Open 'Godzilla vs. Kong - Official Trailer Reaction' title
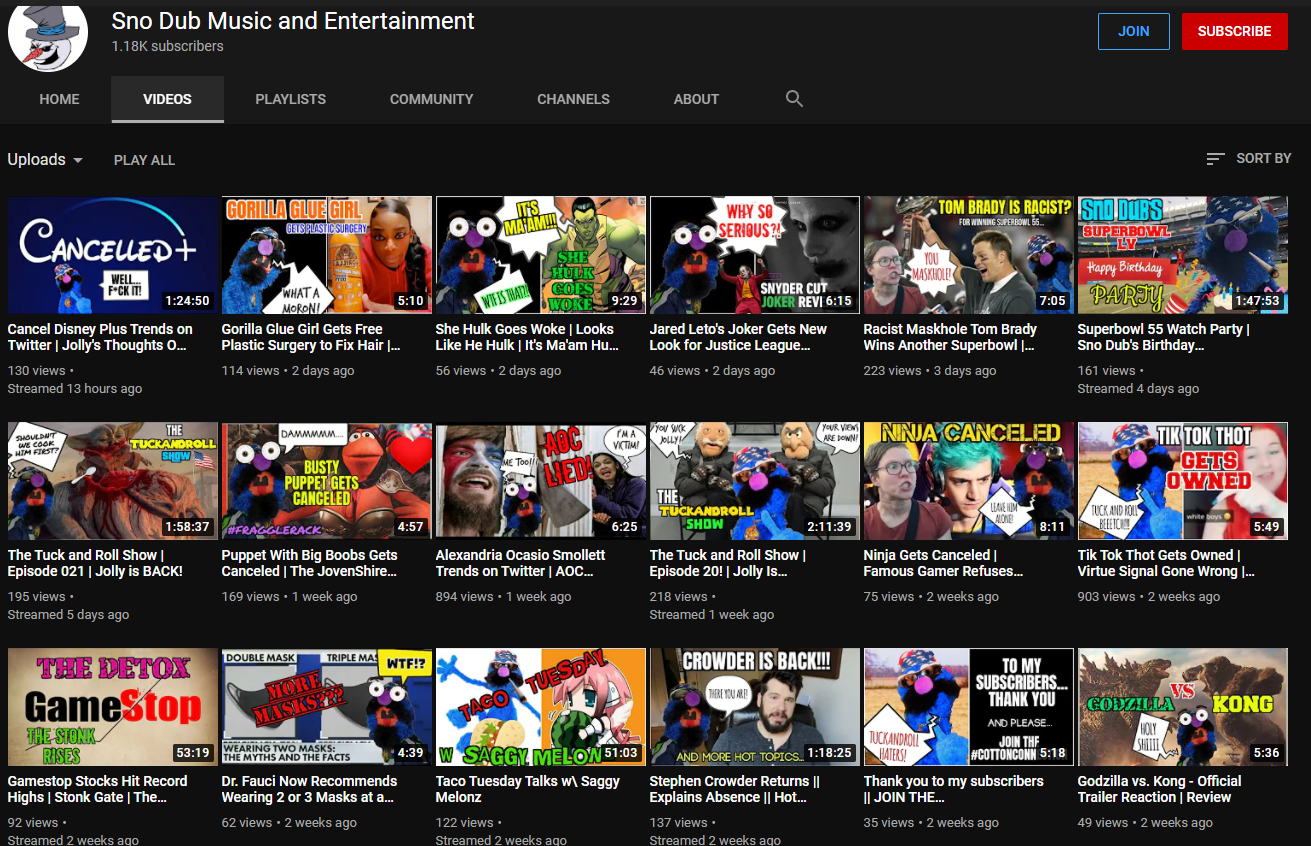This screenshot has width=1311, height=846. [1160, 789]
